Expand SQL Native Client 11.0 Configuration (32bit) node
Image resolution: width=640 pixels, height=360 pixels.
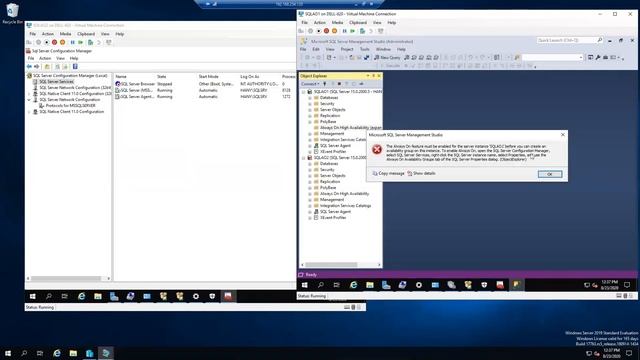click(29, 93)
